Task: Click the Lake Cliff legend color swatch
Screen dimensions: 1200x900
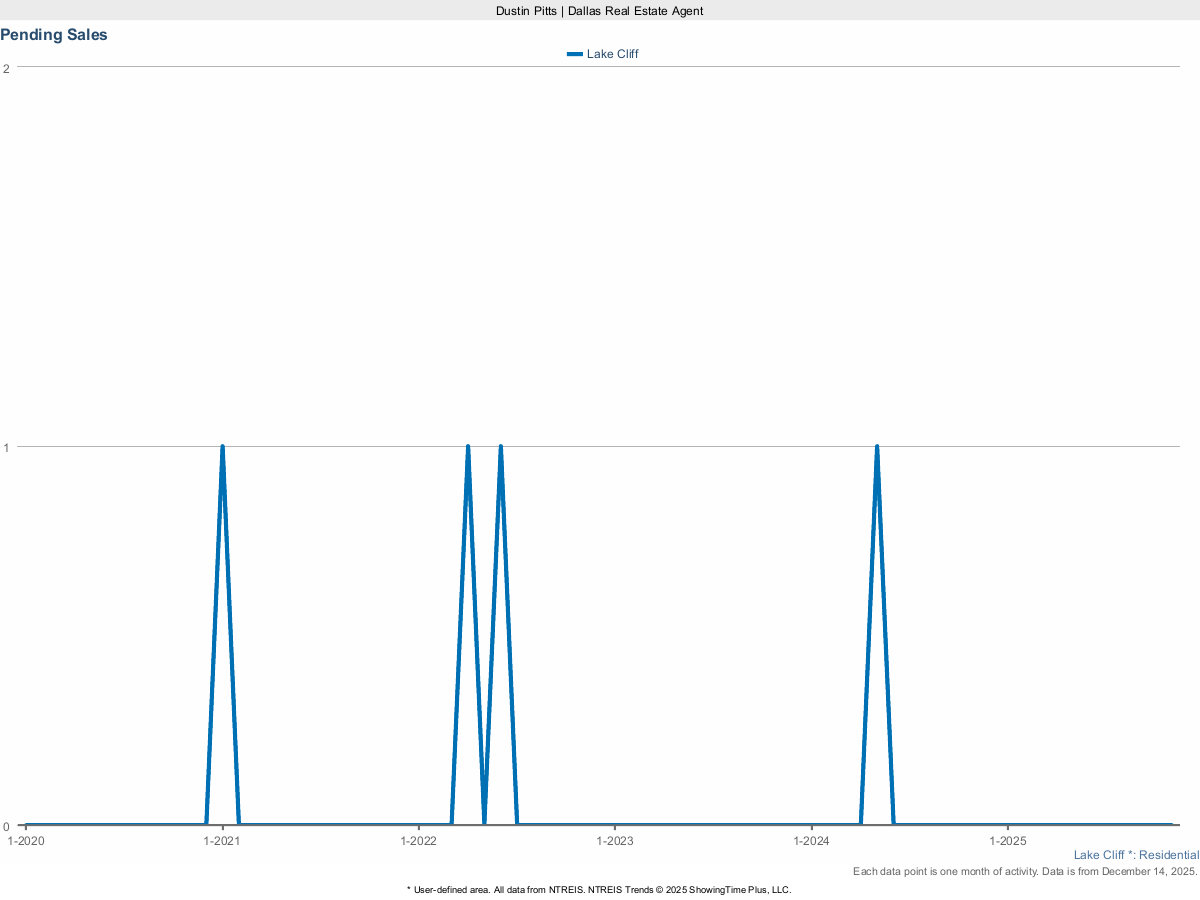Action: click(x=574, y=54)
